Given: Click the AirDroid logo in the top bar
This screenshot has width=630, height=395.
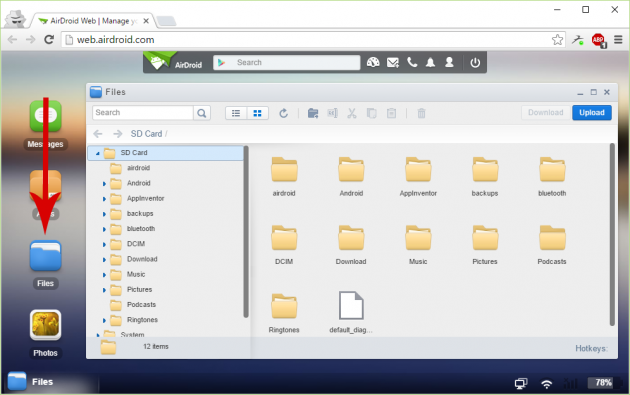Looking at the screenshot, I should click(174, 62).
